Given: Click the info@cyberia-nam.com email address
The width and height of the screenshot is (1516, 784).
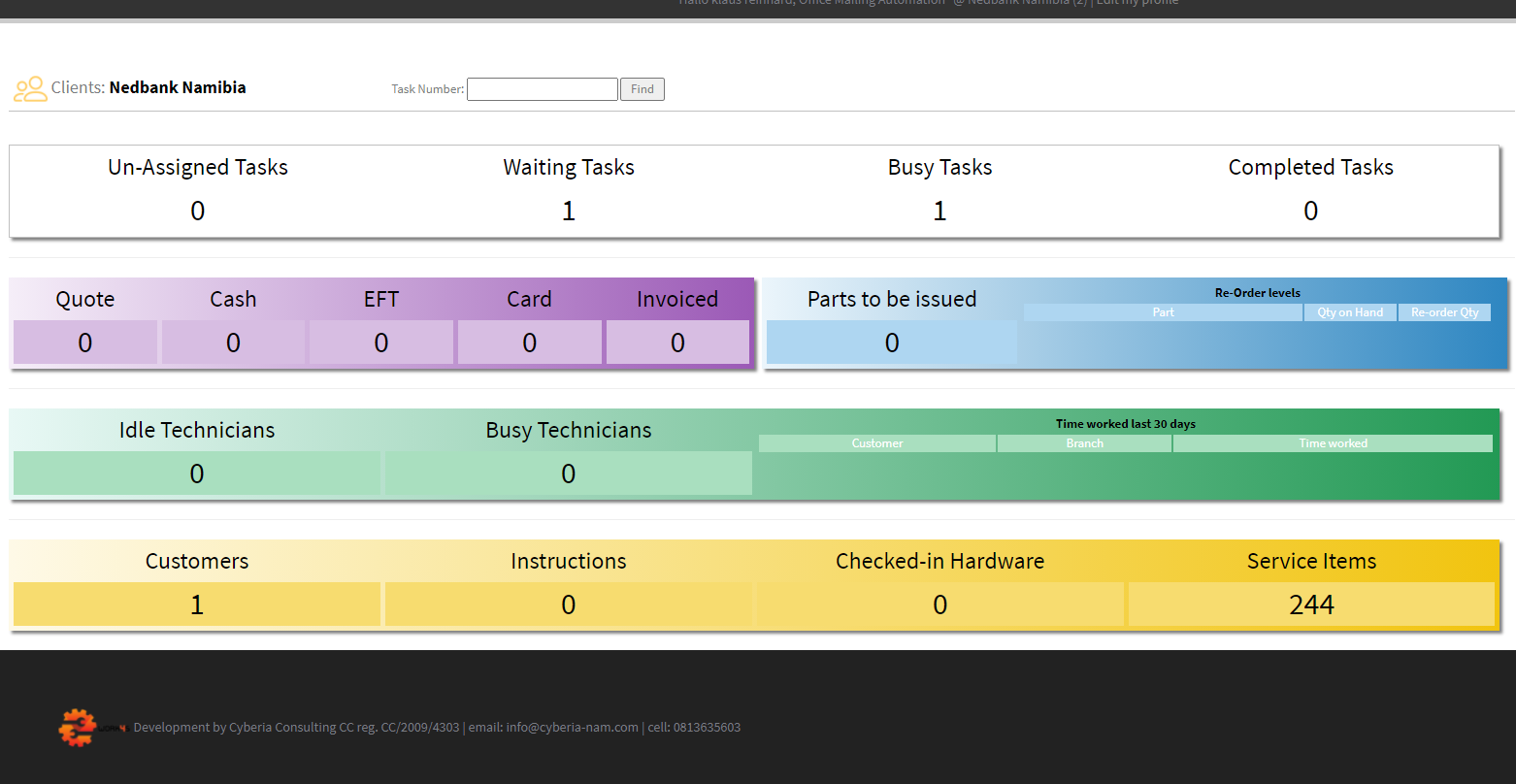Looking at the screenshot, I should (572, 728).
